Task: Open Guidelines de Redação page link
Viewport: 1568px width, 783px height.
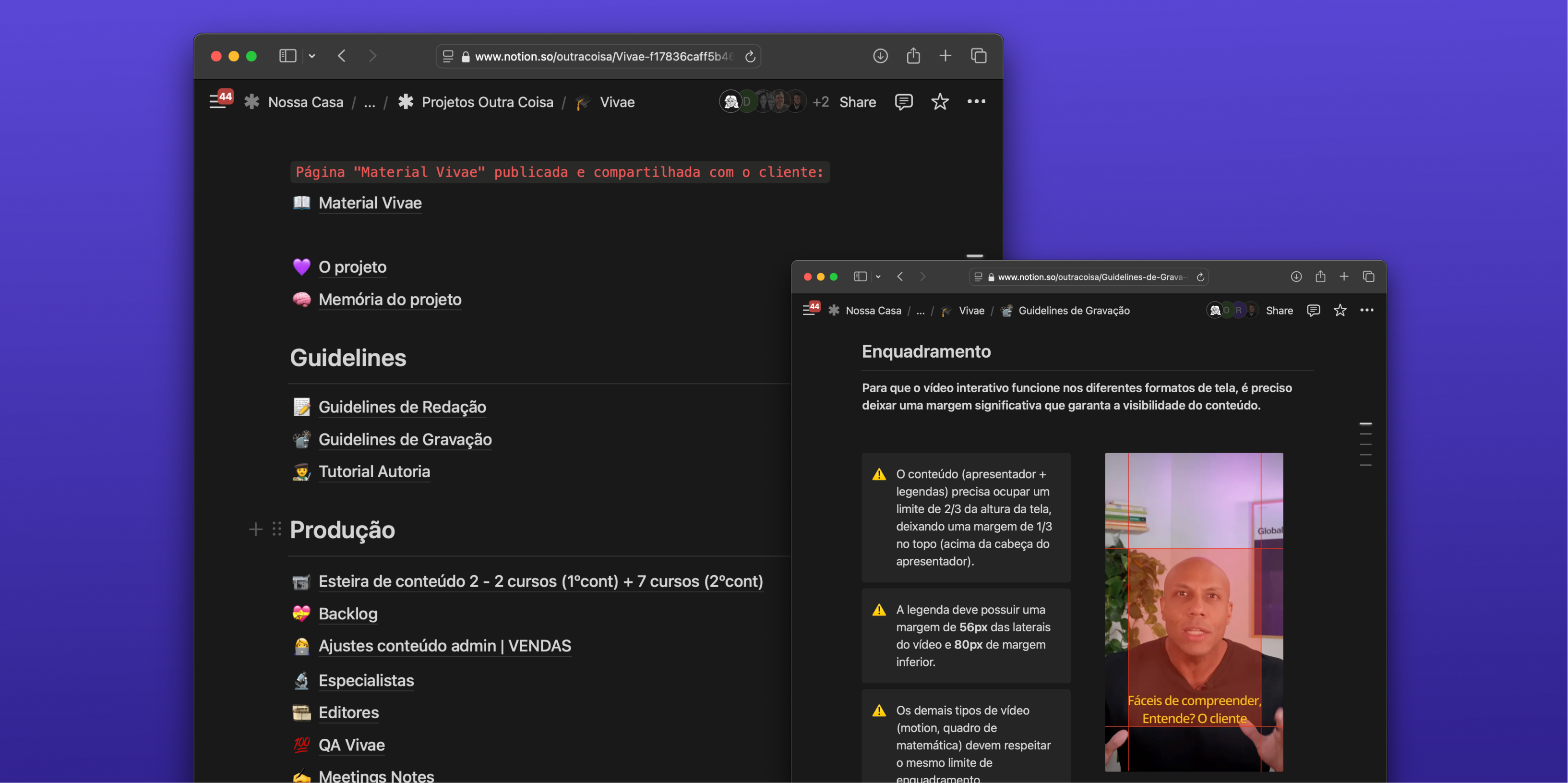Action: click(402, 407)
